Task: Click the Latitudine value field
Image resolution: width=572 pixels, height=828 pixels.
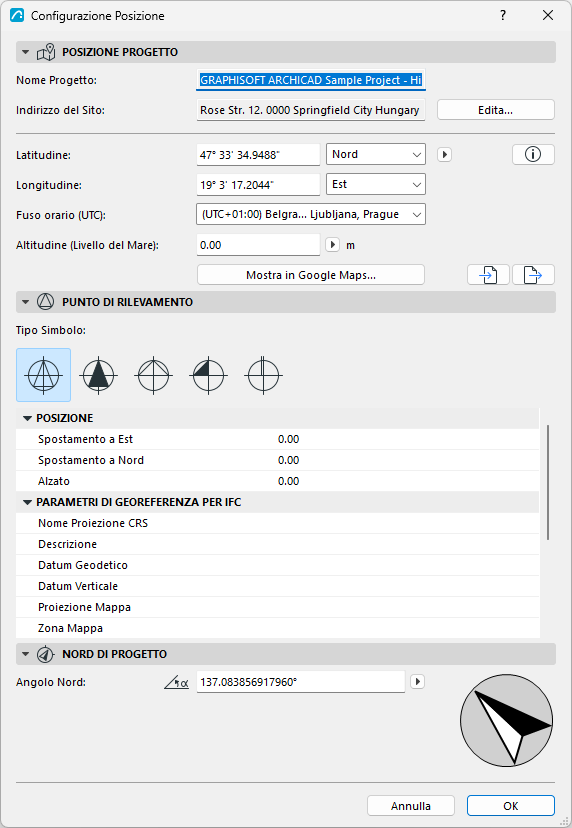Action: coord(258,155)
